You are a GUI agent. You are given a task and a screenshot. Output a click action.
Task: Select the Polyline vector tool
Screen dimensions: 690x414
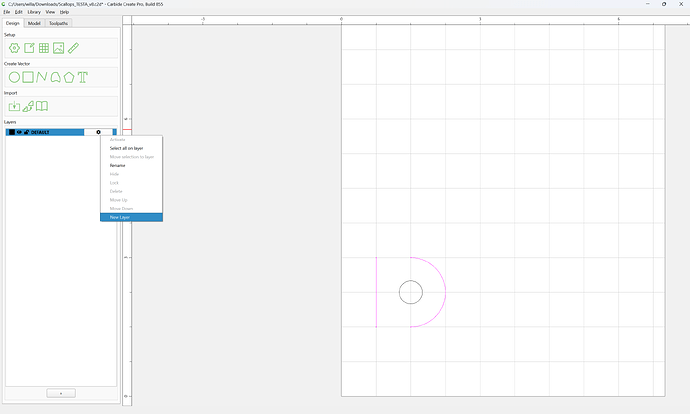click(x=42, y=77)
